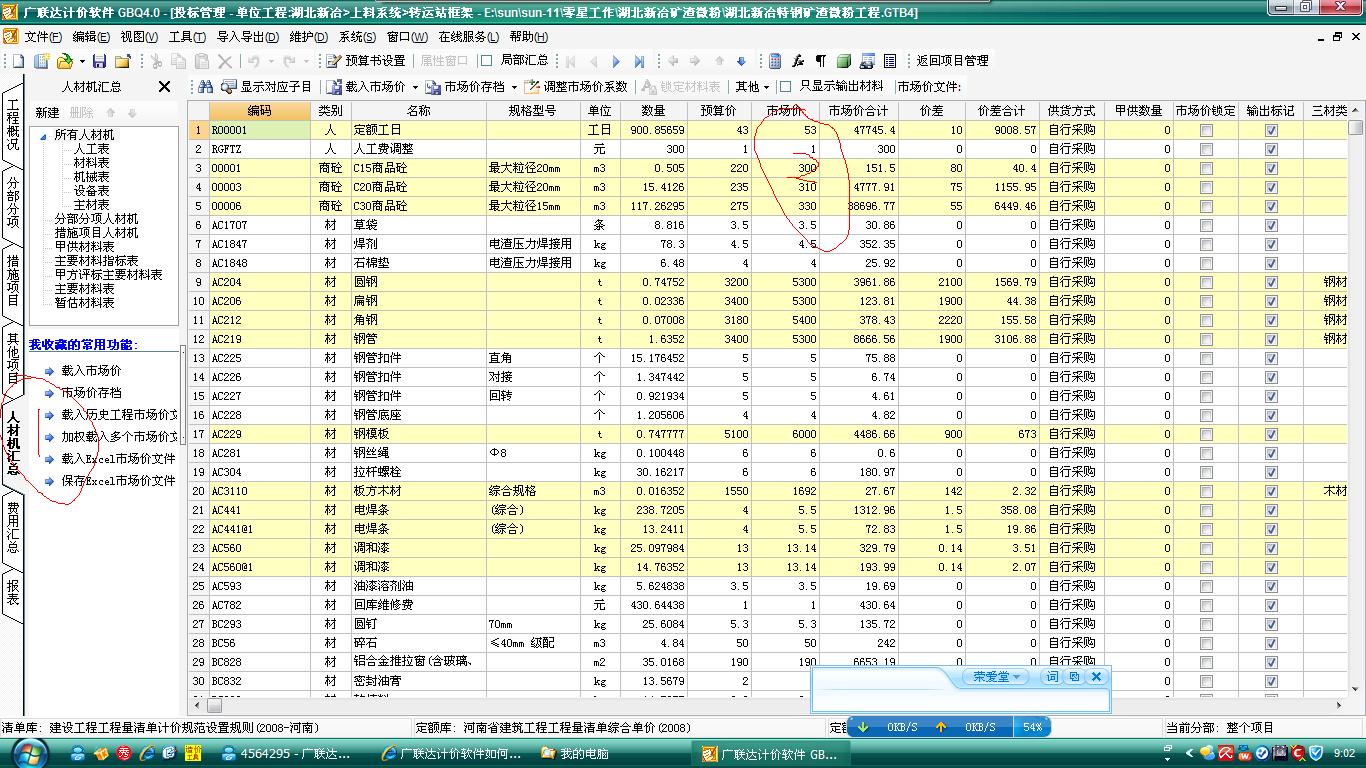This screenshot has width=1366, height=768.
Task: Click the paragraph mark toolbar icon
Action: tap(820, 61)
